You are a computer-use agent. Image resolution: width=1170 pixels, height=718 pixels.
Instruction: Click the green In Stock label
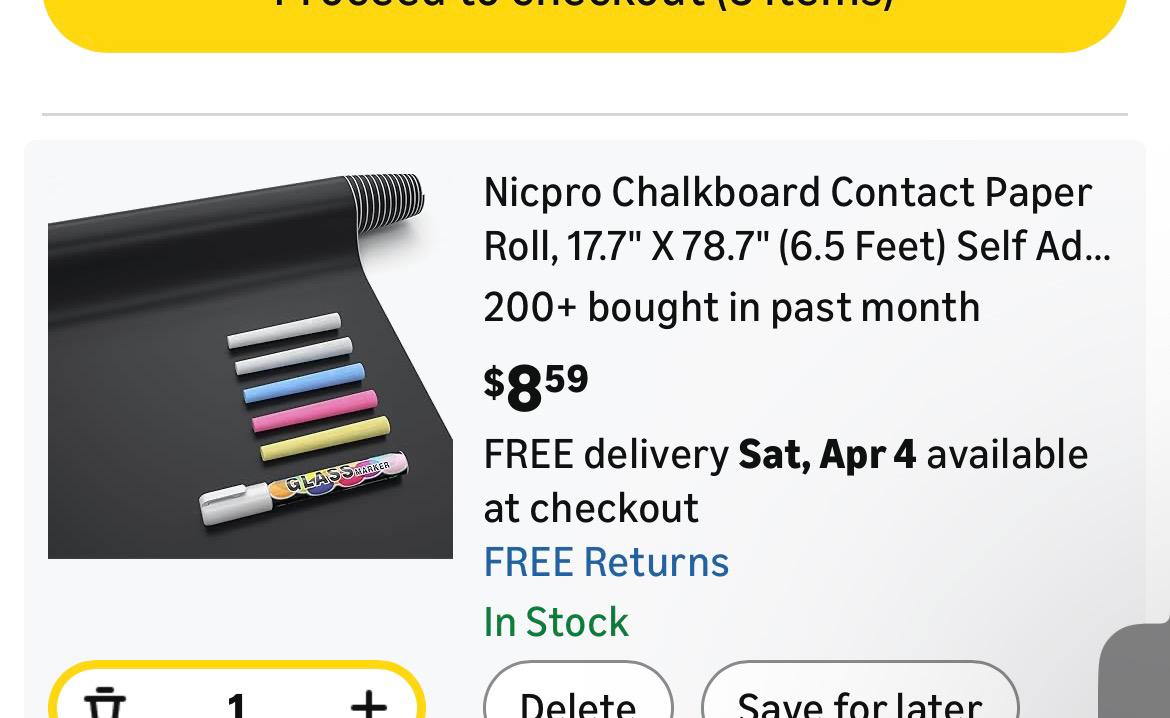[x=556, y=622]
